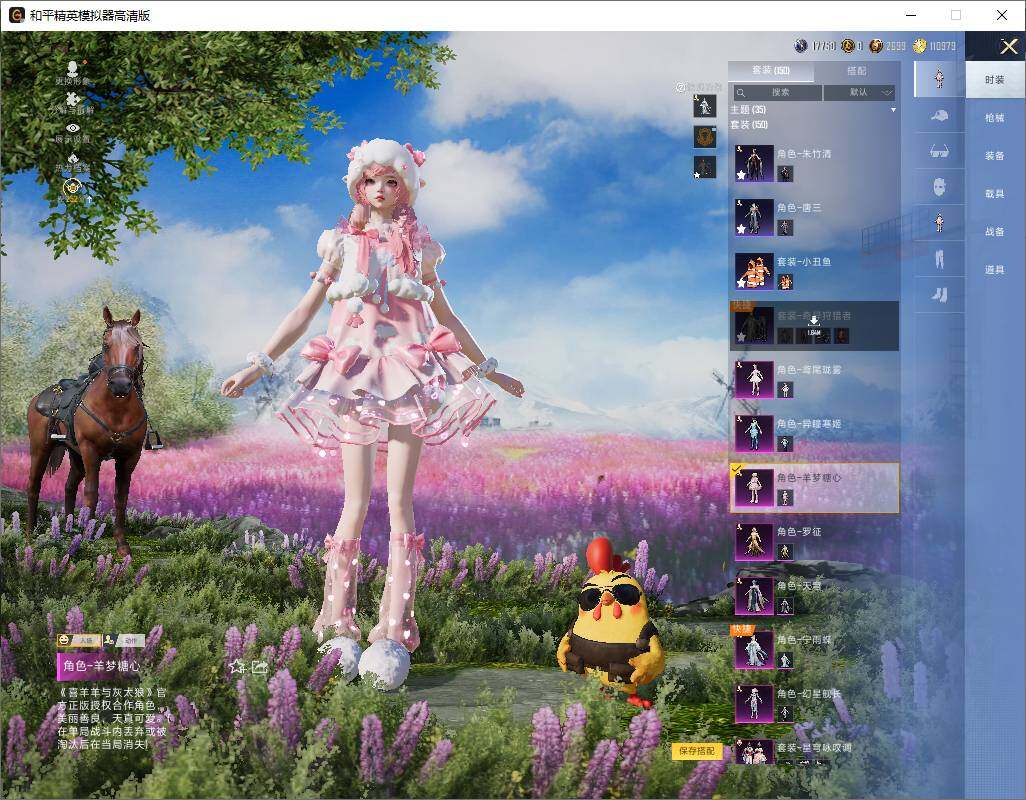Open the third starred equipped-slot icon
Viewport: 1026px width, 800px height.
click(x=705, y=167)
